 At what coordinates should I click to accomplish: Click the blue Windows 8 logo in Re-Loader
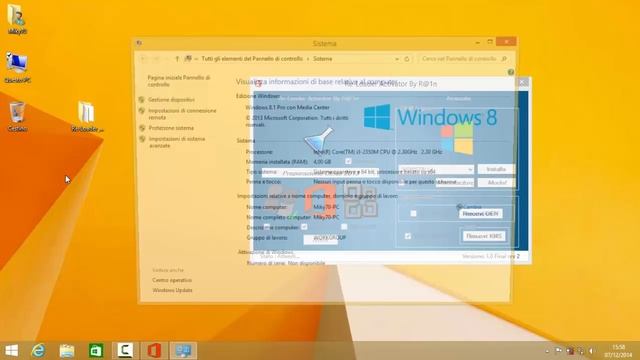point(430,117)
